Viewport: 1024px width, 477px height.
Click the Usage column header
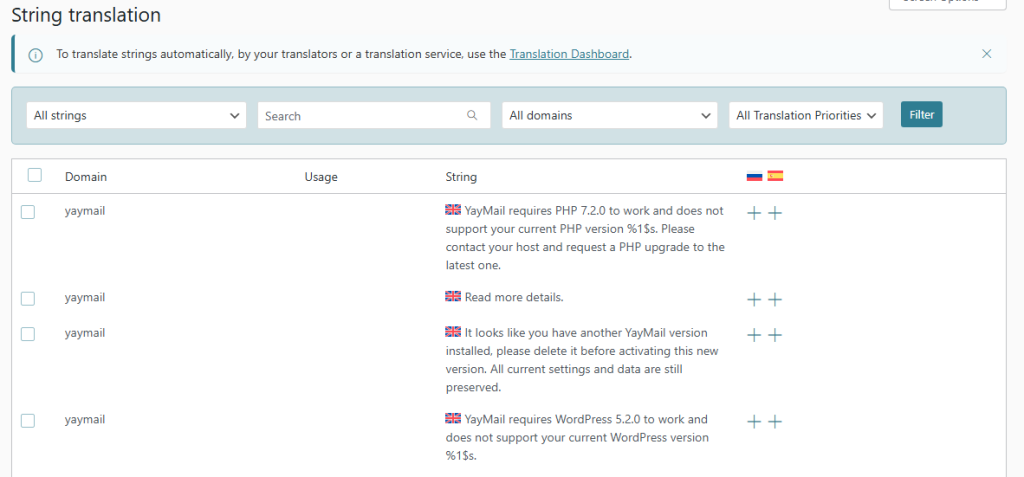click(x=321, y=176)
